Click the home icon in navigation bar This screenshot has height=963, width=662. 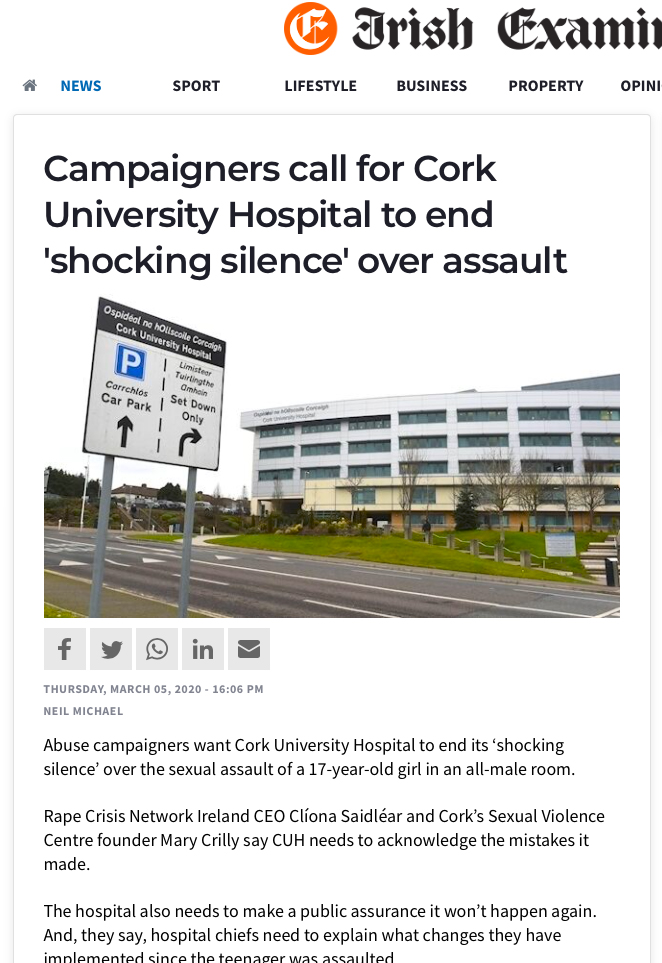point(30,86)
